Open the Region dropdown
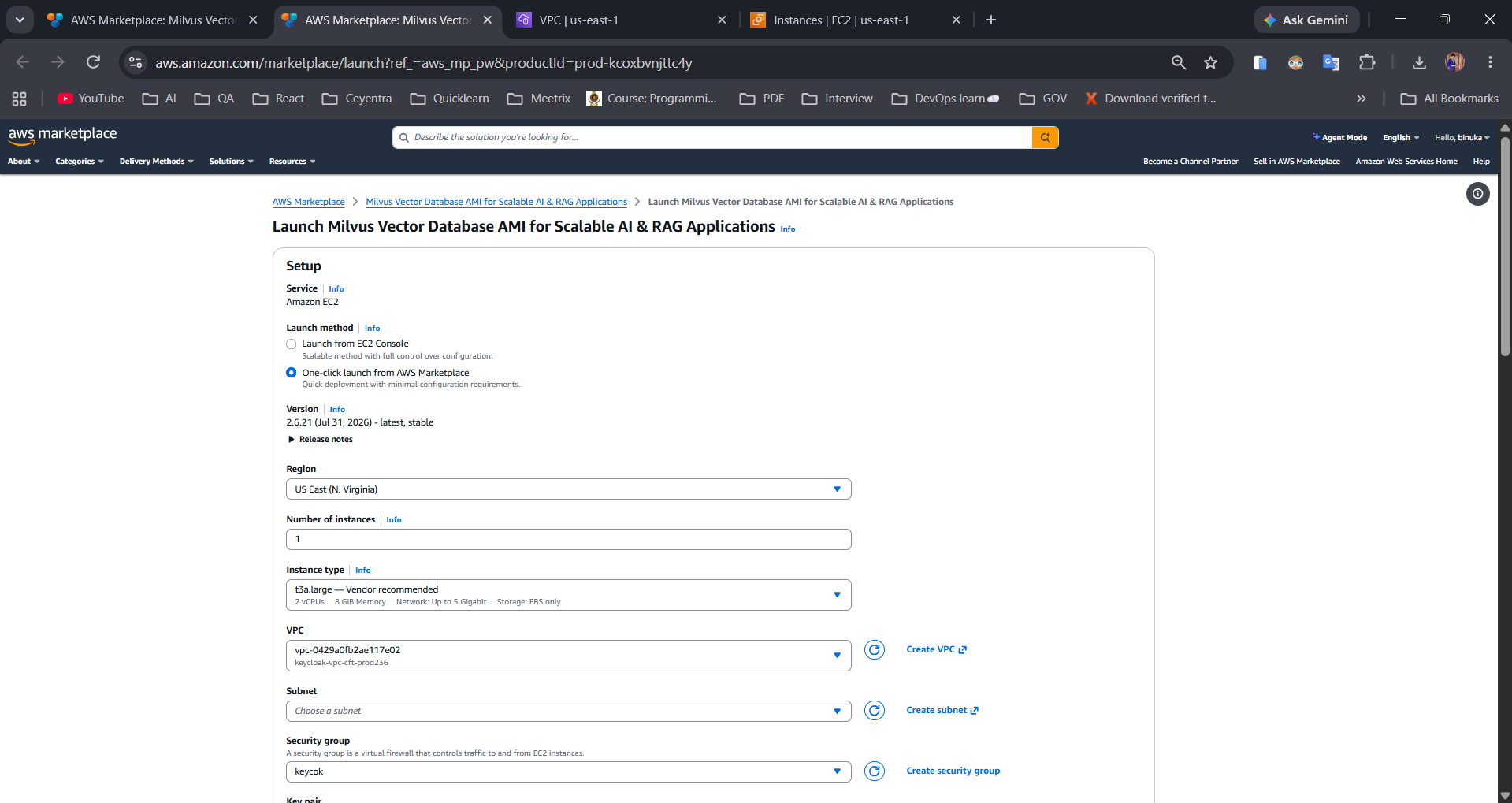 pos(568,489)
